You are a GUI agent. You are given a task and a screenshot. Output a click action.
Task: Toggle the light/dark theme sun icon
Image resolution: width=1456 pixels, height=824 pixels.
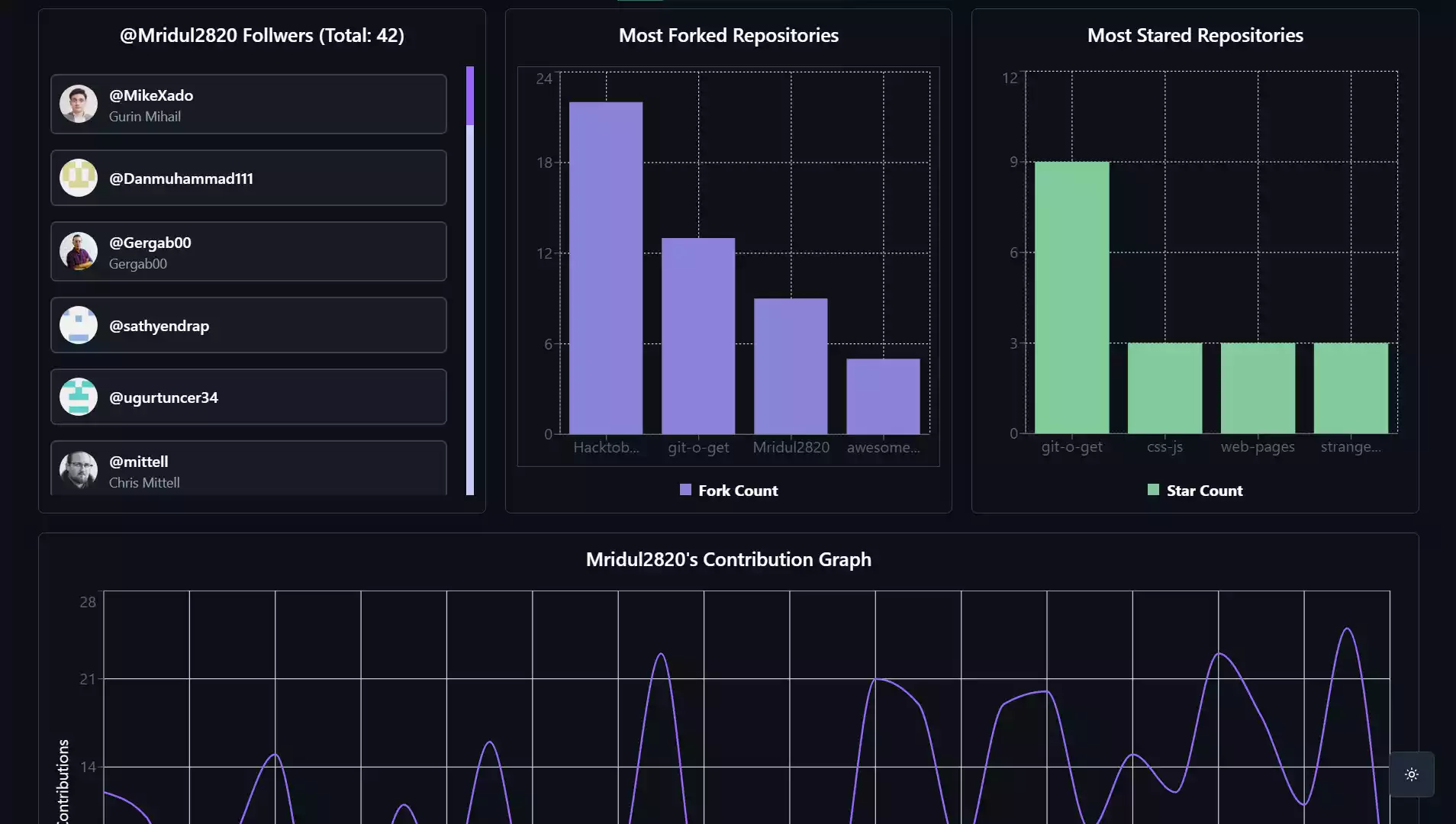(1411, 774)
